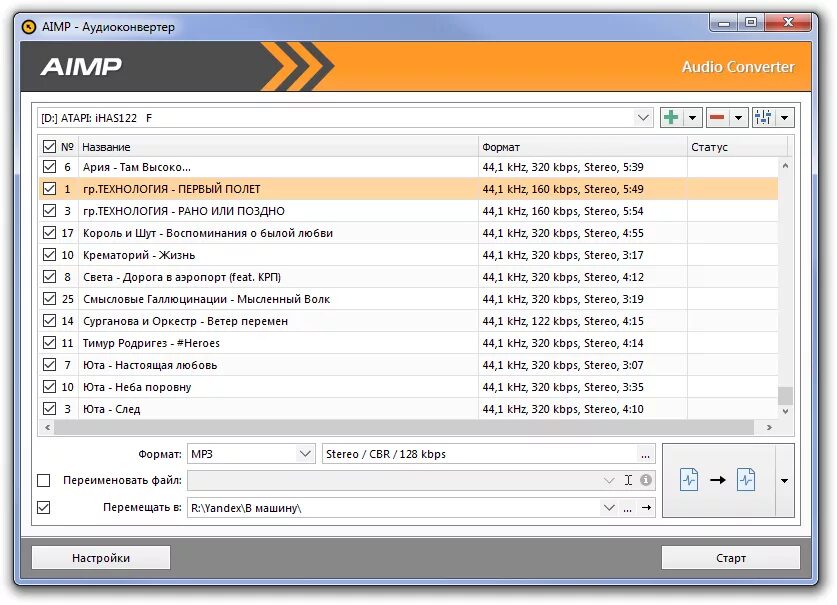Sort by Название column header
The image size is (837, 605).
[278, 146]
